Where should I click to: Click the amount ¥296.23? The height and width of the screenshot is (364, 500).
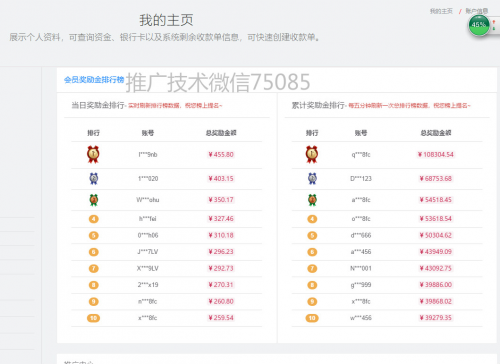point(221,252)
